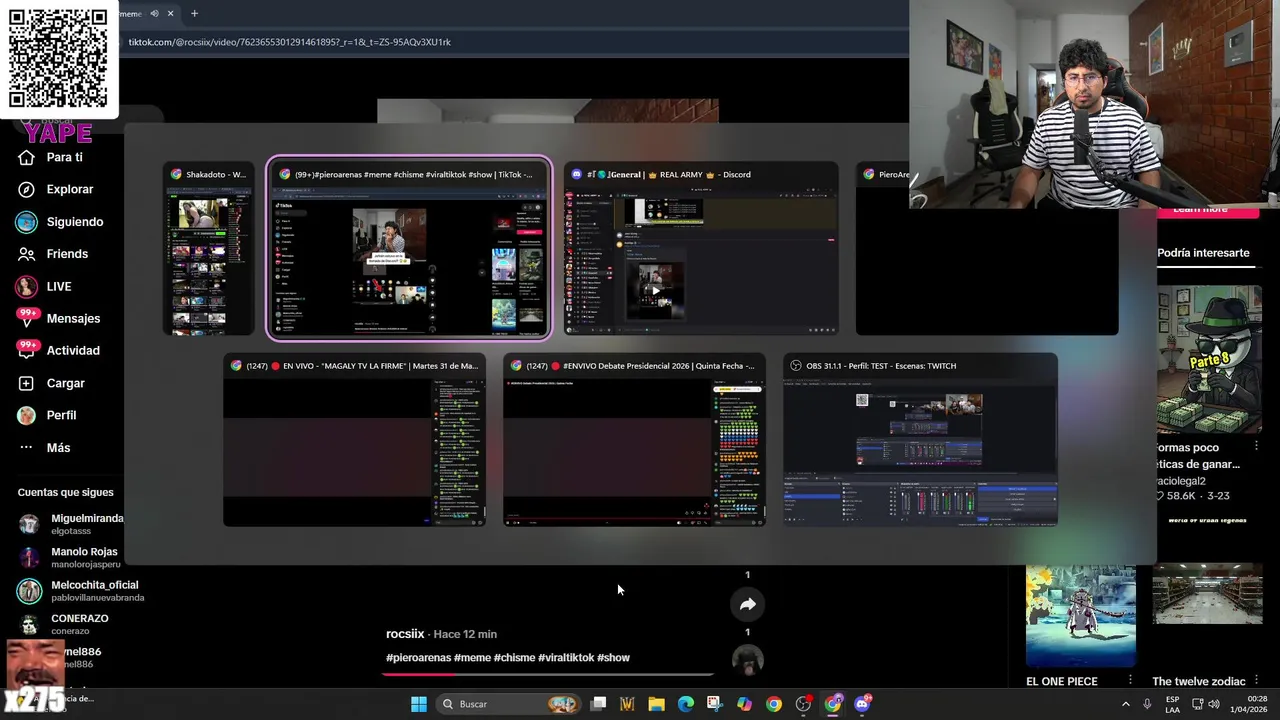Open Perfil page
The height and width of the screenshot is (720, 1280).
click(46, 415)
